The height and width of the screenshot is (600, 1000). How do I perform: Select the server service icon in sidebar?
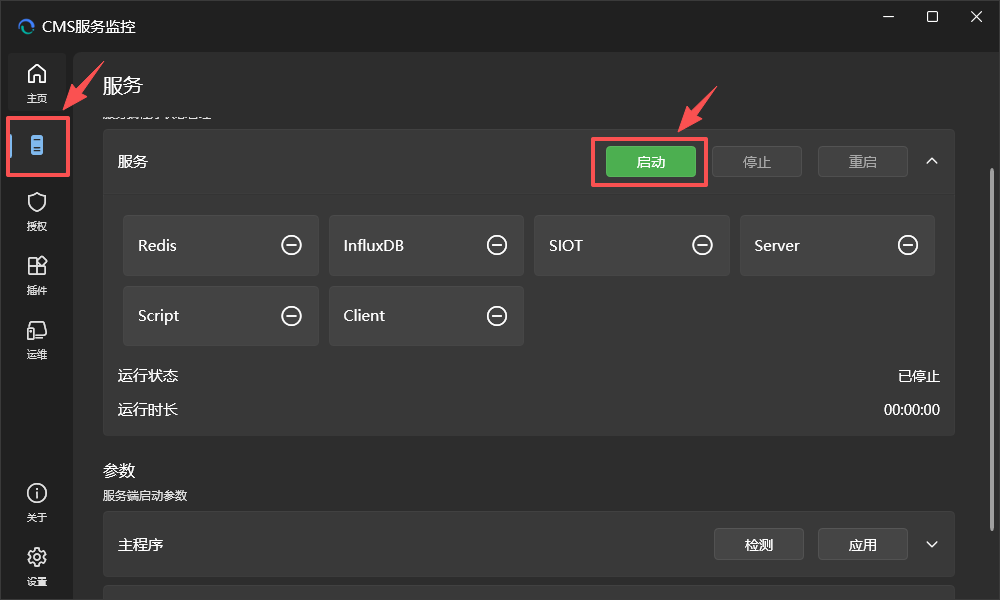pyautogui.click(x=37, y=146)
